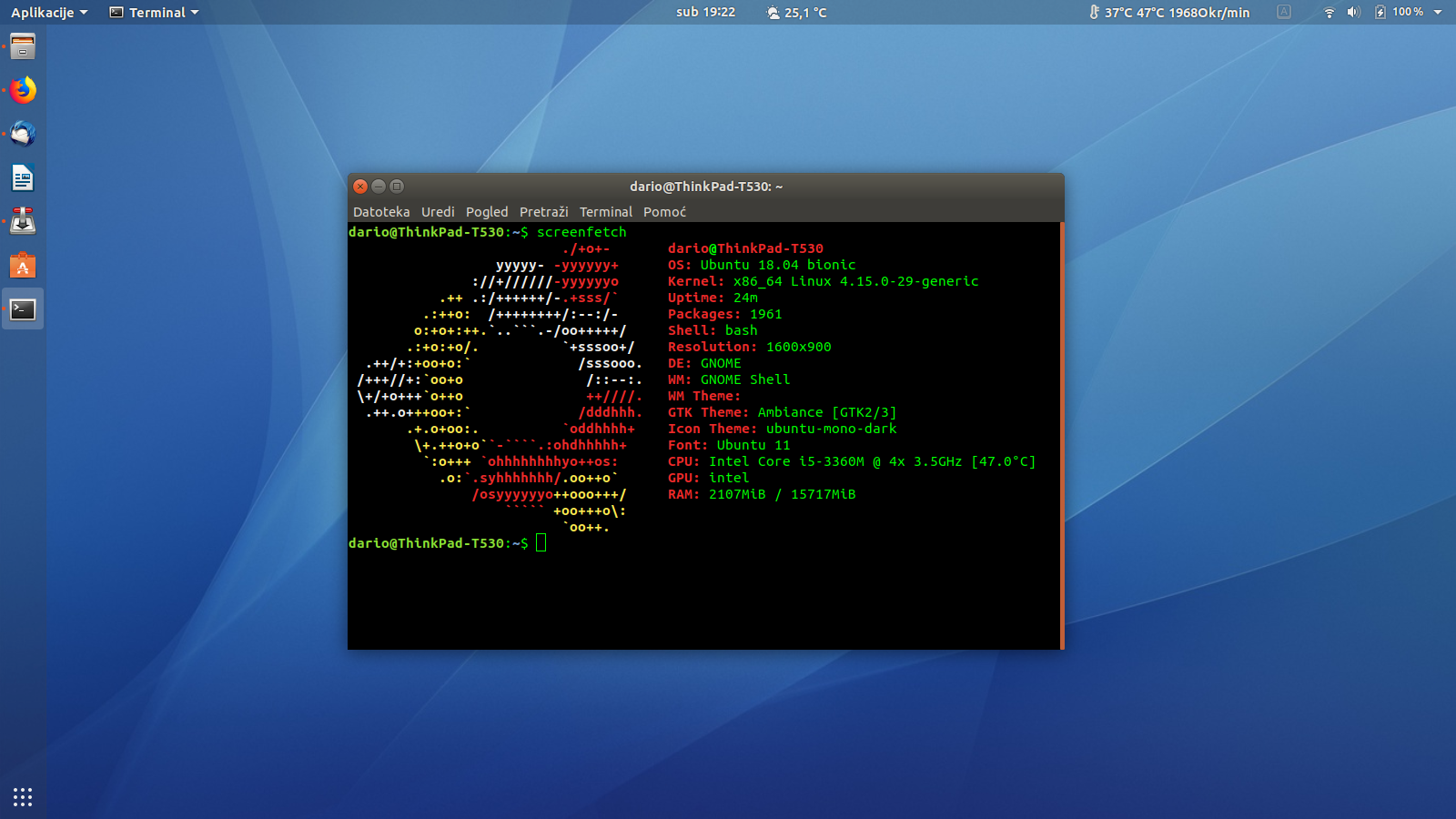
Task: Click the Uptime: 24m line
Action: tap(713, 298)
